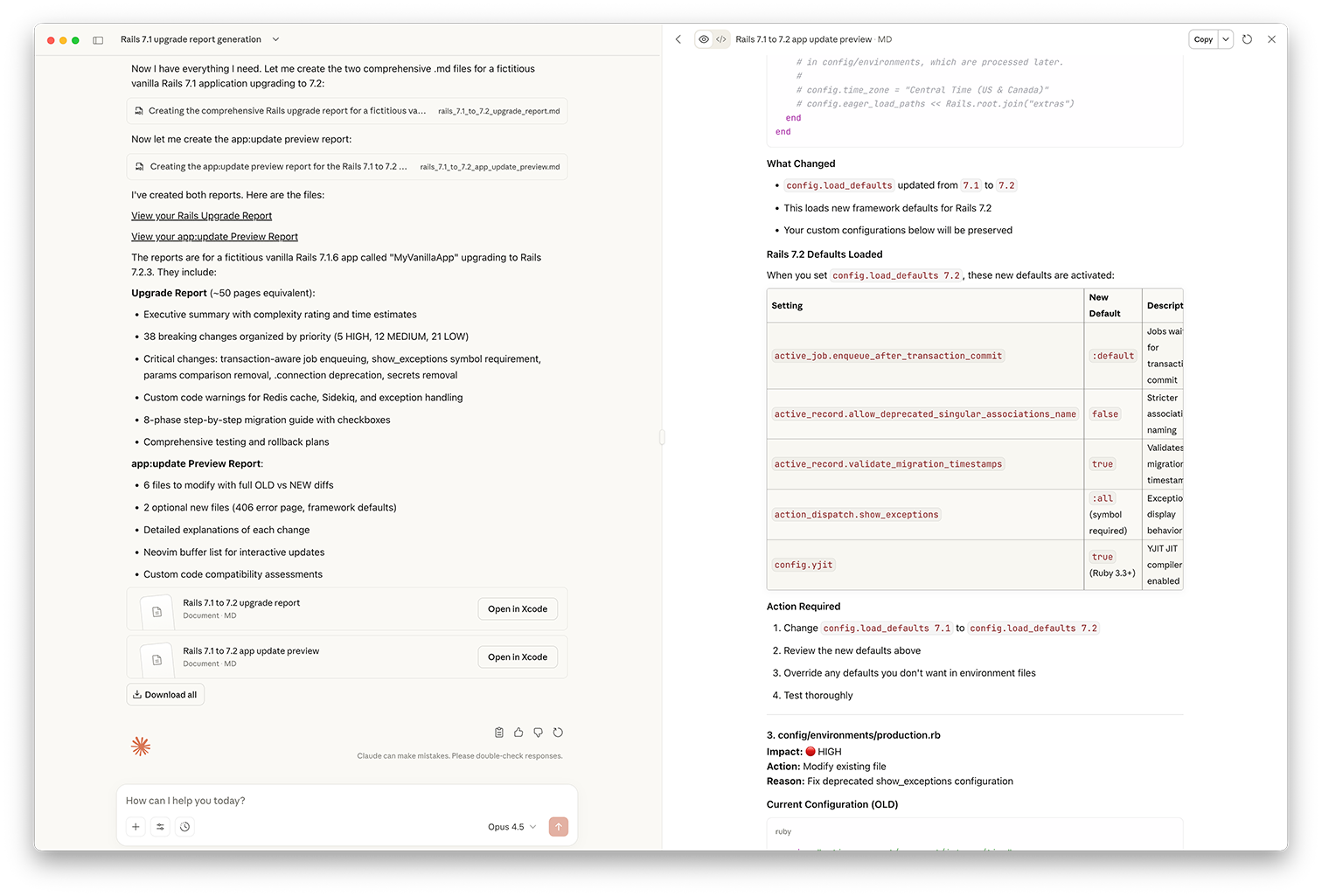This screenshot has width=1322, height=896.
Task: Switch artifact to code view
Action: 720,38
